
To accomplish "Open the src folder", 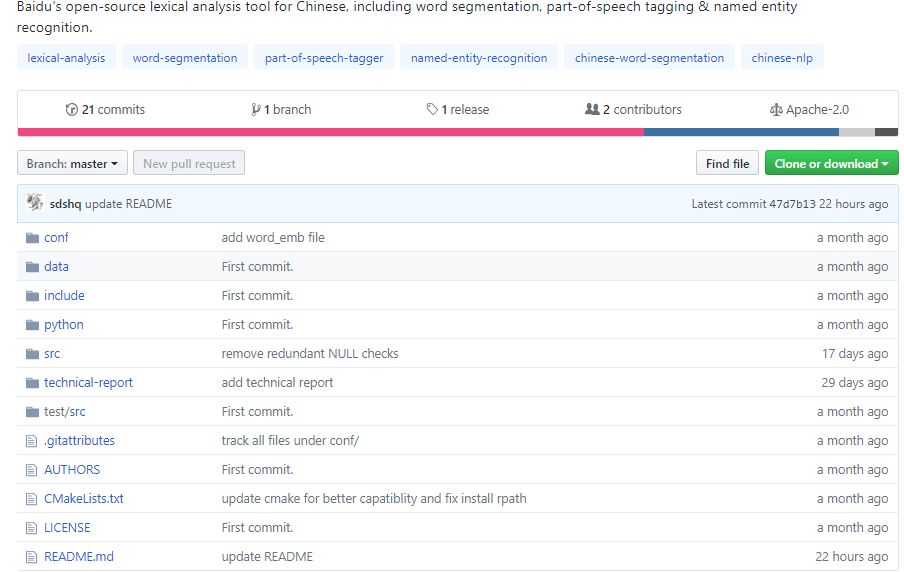I will point(52,354).
